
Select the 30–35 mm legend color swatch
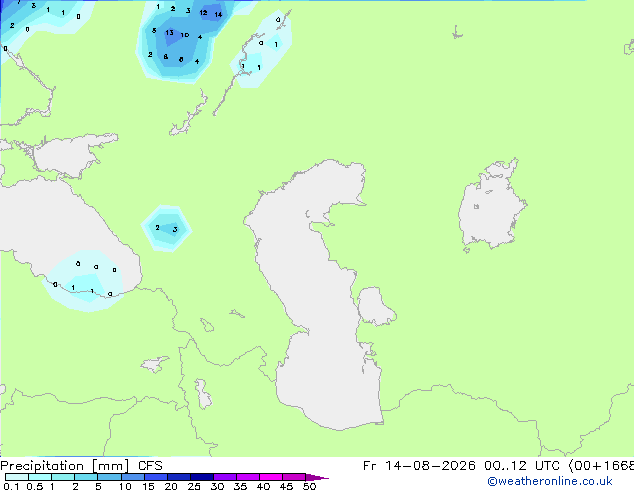[225, 477]
